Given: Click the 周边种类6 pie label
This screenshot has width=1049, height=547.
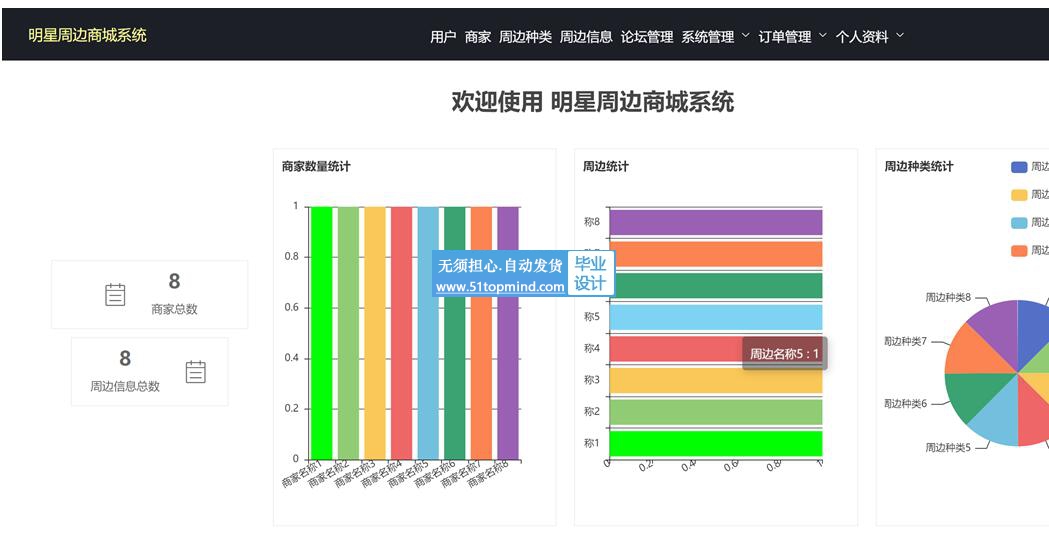Looking at the screenshot, I should point(905,404).
